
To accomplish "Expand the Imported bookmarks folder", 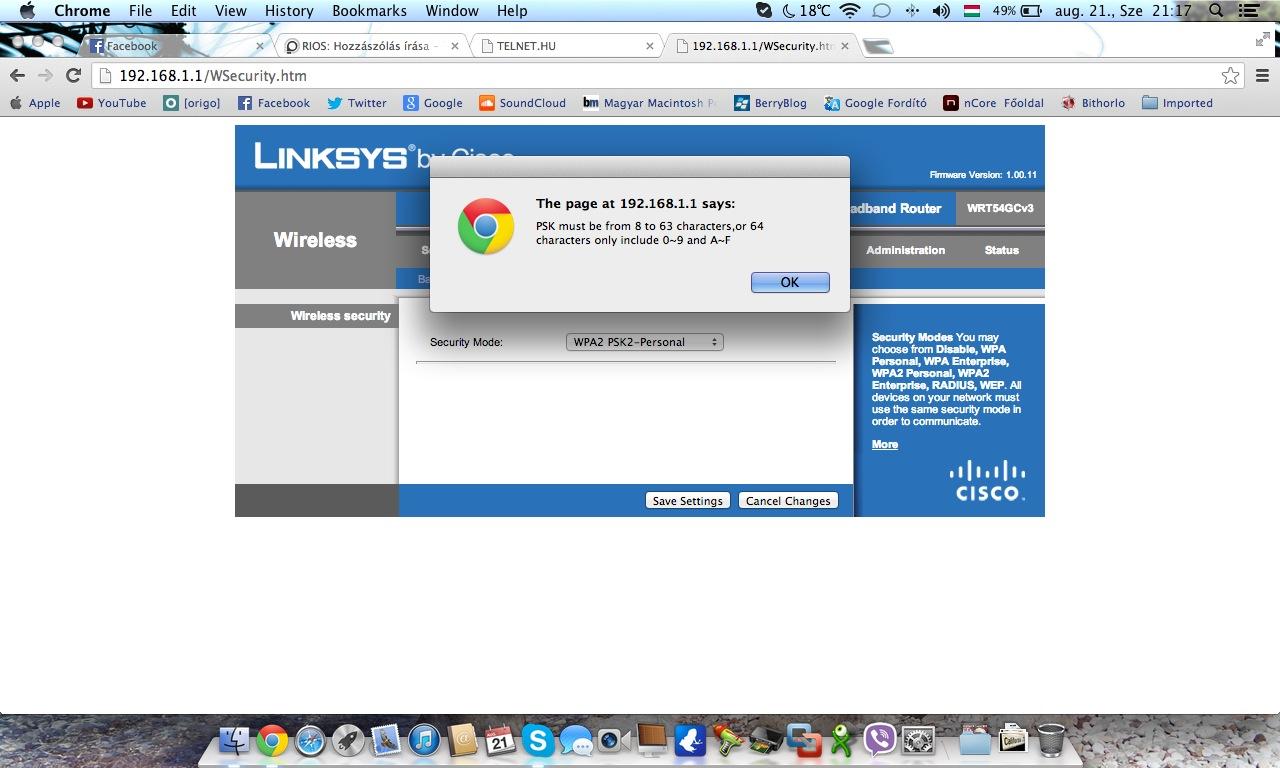I will (x=1177, y=103).
